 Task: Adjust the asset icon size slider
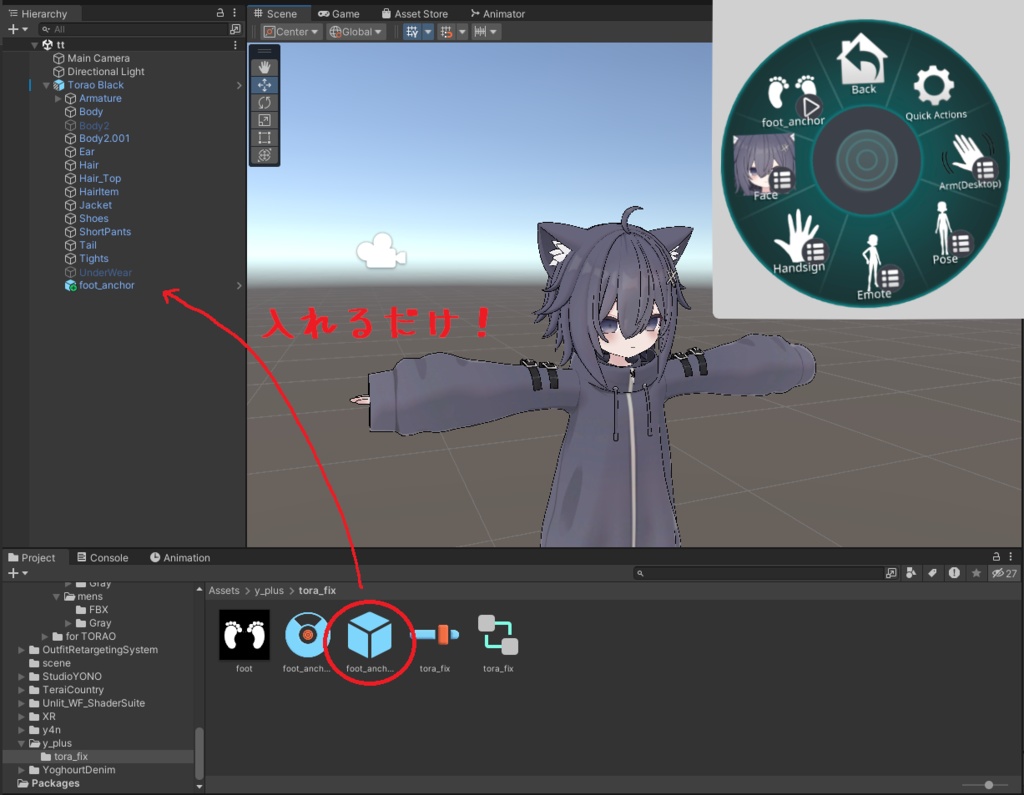coord(988,785)
